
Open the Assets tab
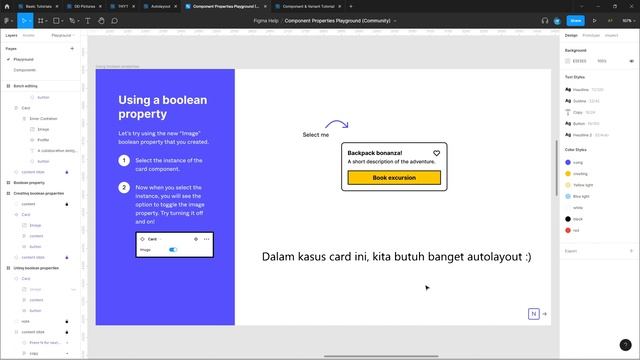(x=29, y=36)
